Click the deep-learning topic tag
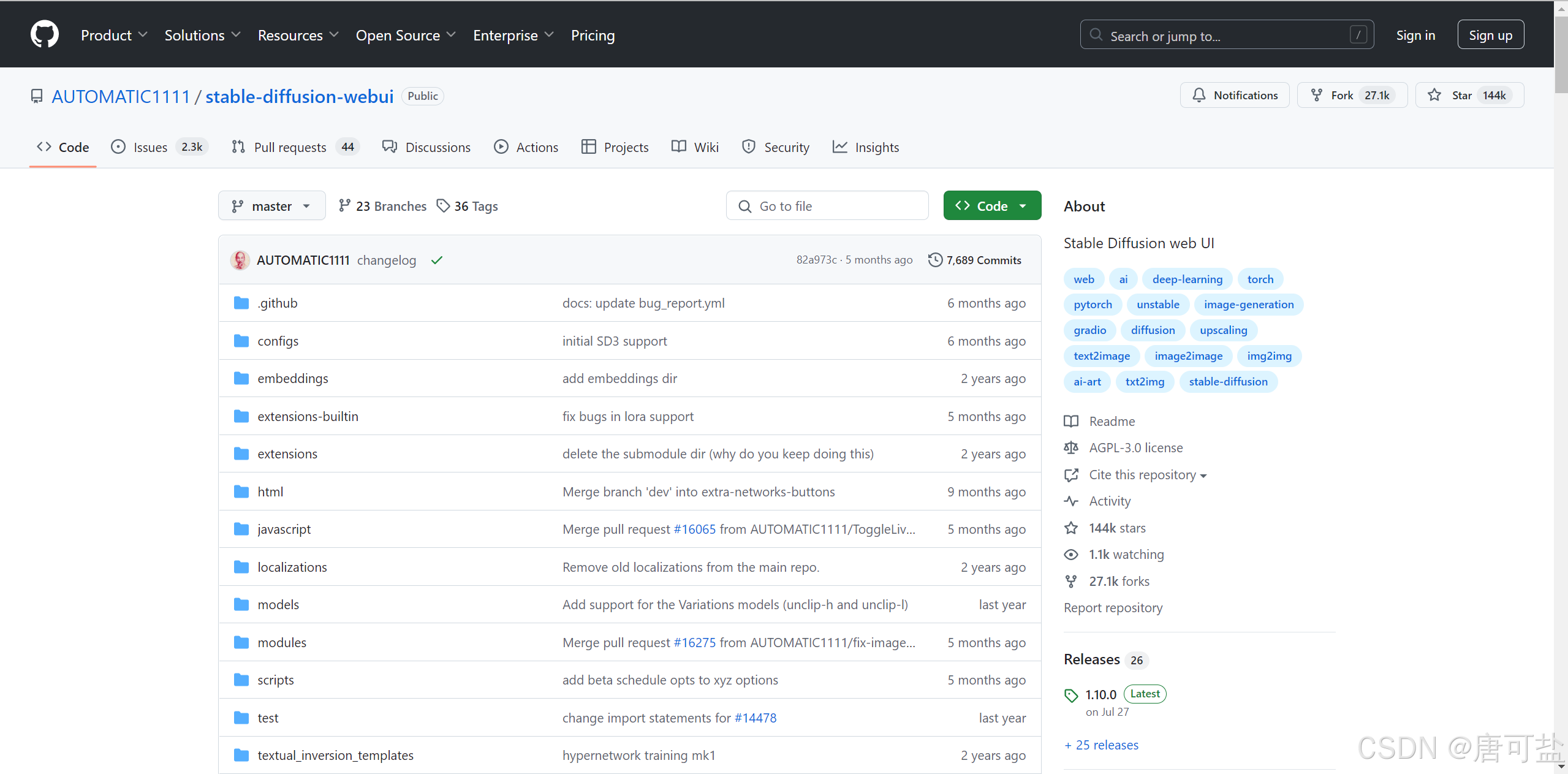 (1187, 279)
